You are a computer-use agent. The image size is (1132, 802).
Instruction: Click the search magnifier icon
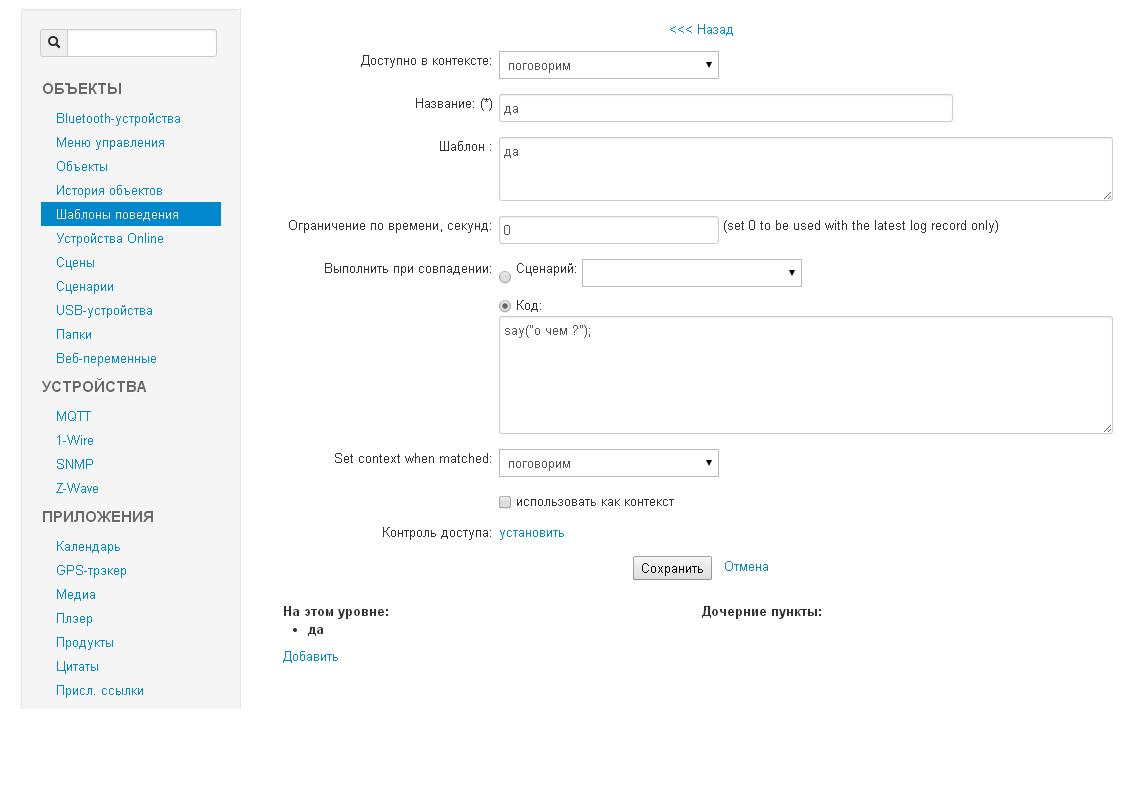pos(54,43)
